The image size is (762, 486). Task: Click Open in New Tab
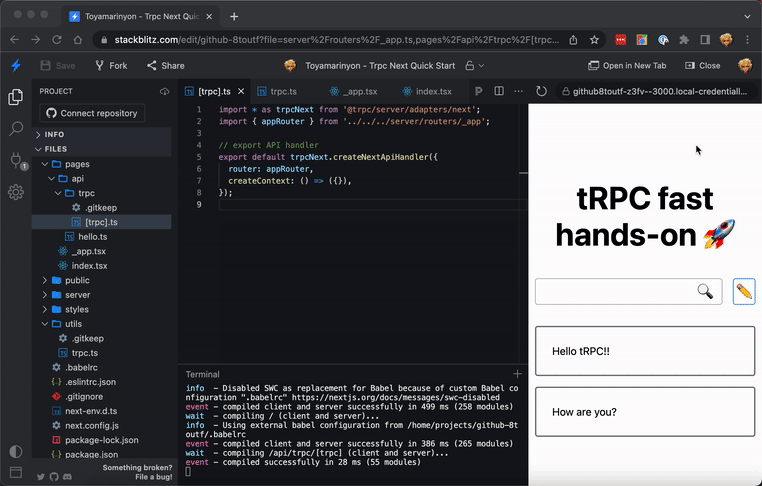pos(627,66)
